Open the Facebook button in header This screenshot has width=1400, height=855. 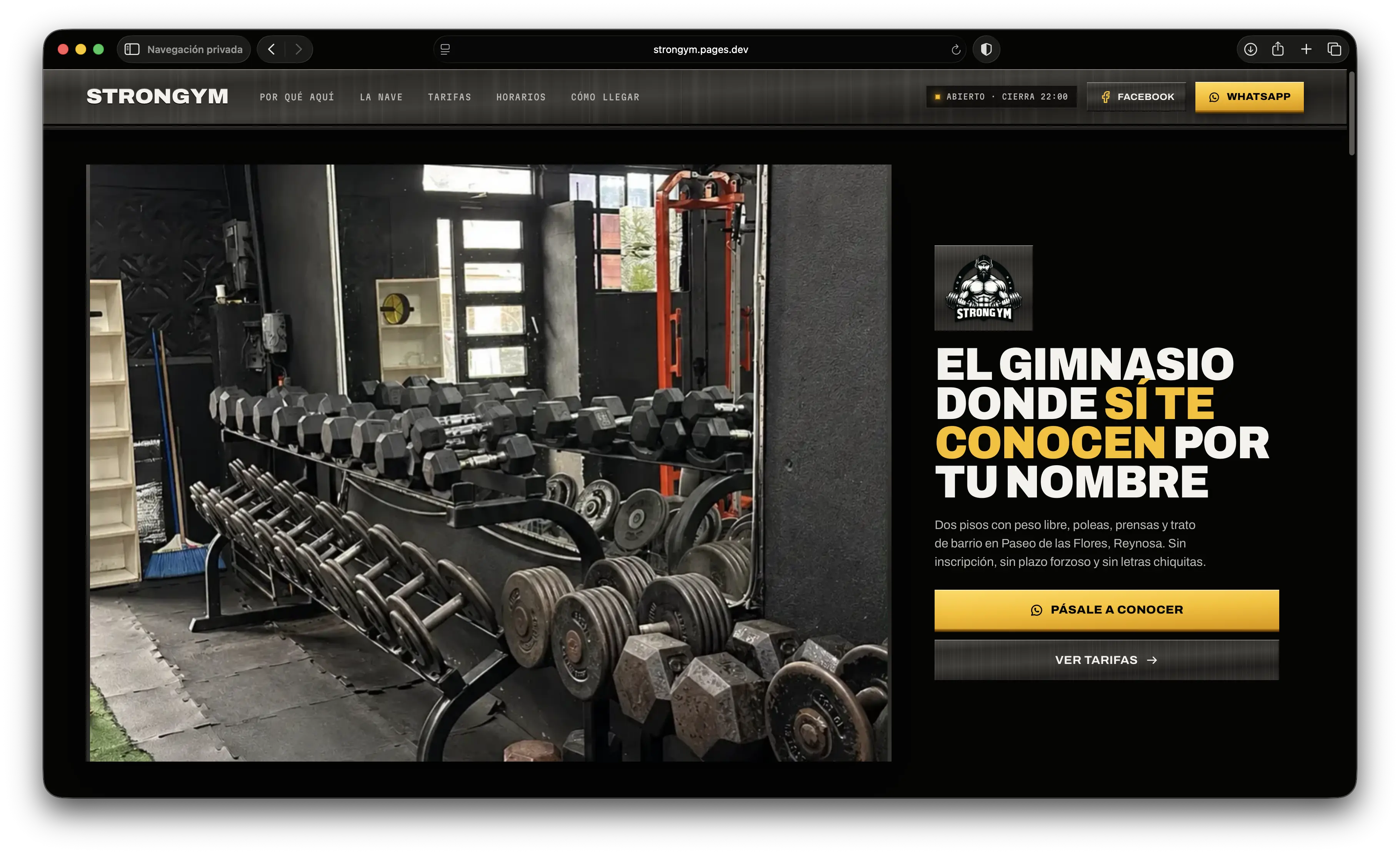pyautogui.click(x=1137, y=96)
